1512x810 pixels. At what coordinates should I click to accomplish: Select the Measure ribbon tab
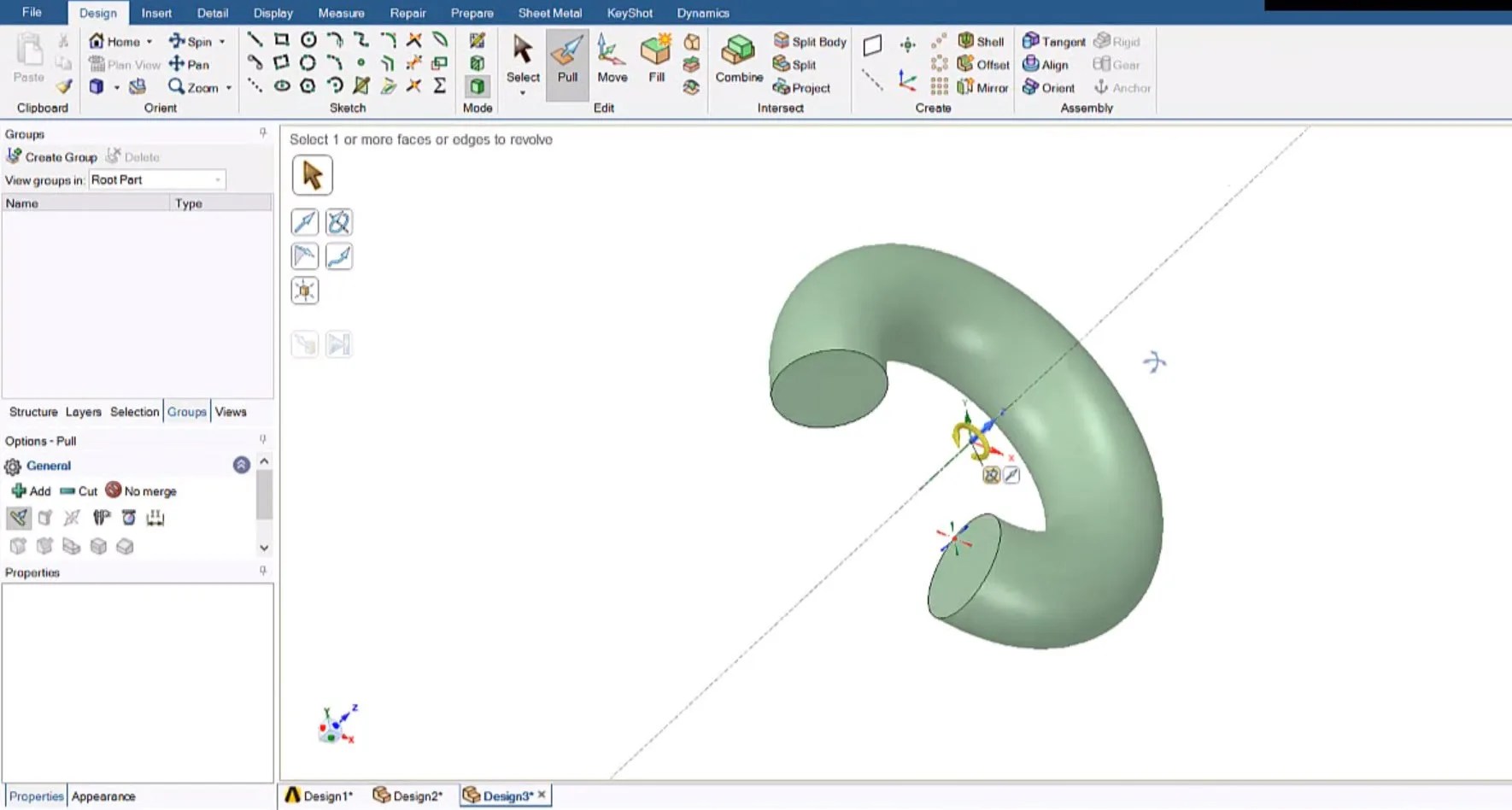click(341, 13)
